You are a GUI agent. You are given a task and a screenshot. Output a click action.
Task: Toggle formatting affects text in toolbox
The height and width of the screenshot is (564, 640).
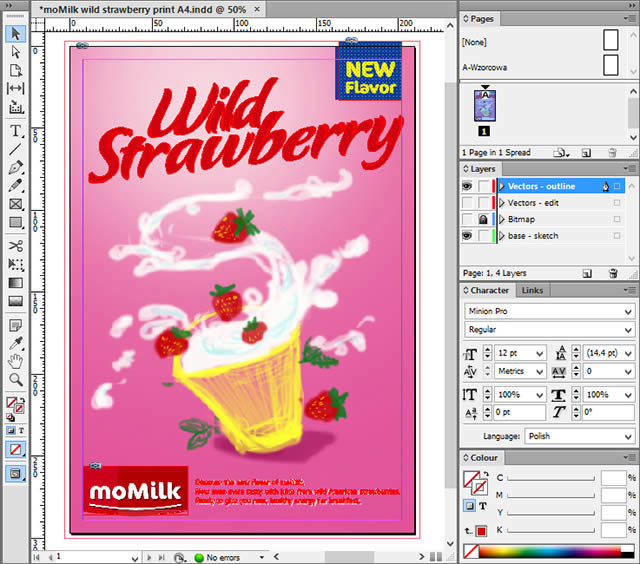(22, 431)
